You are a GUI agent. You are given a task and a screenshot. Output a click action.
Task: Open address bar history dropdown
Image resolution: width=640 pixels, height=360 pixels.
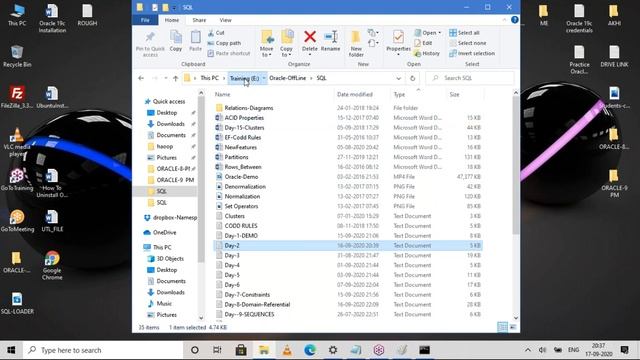(398, 78)
